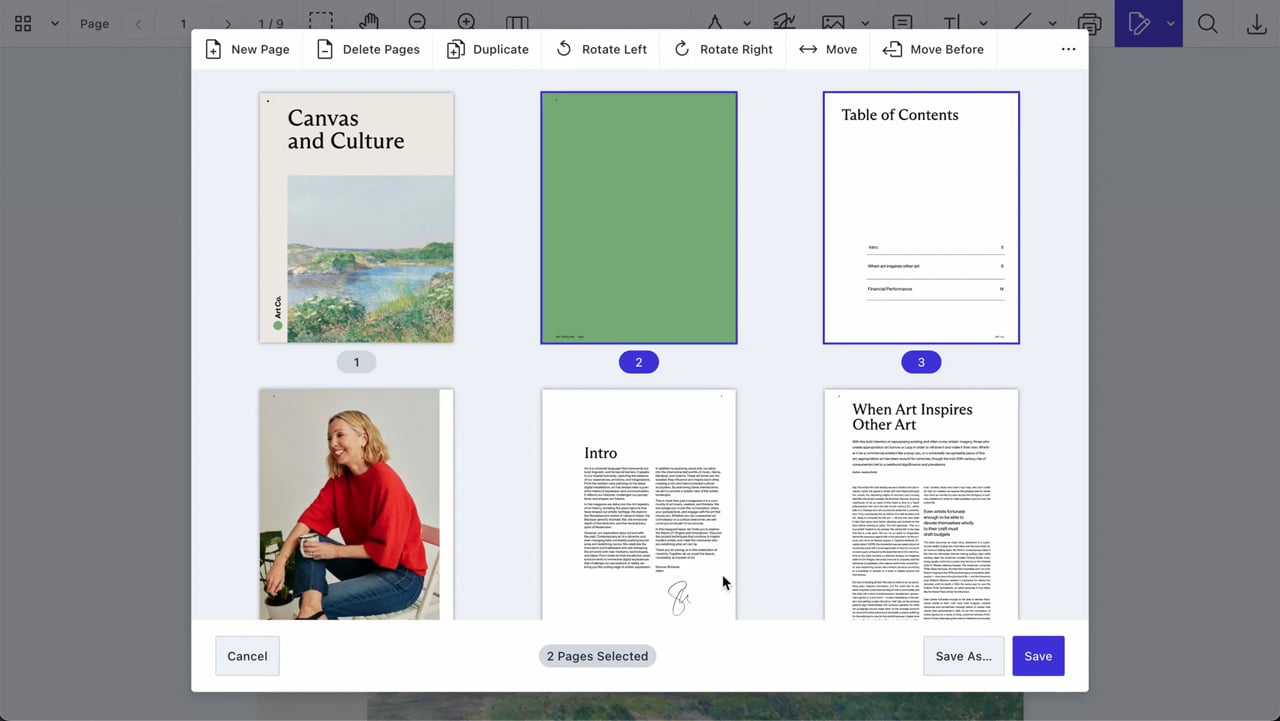Open the search tool in top bar
This screenshot has width=1280, height=721.
point(1207,23)
